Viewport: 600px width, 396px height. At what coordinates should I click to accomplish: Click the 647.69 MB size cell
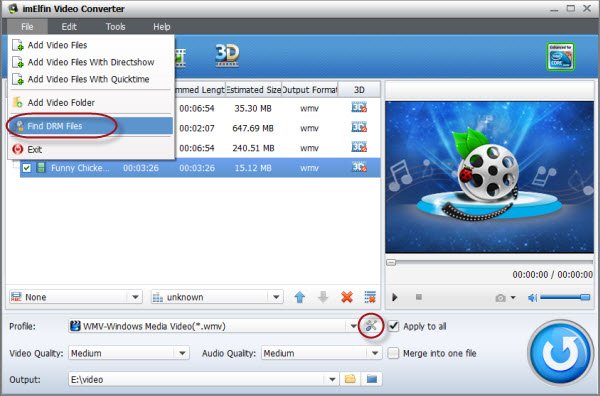(x=253, y=128)
